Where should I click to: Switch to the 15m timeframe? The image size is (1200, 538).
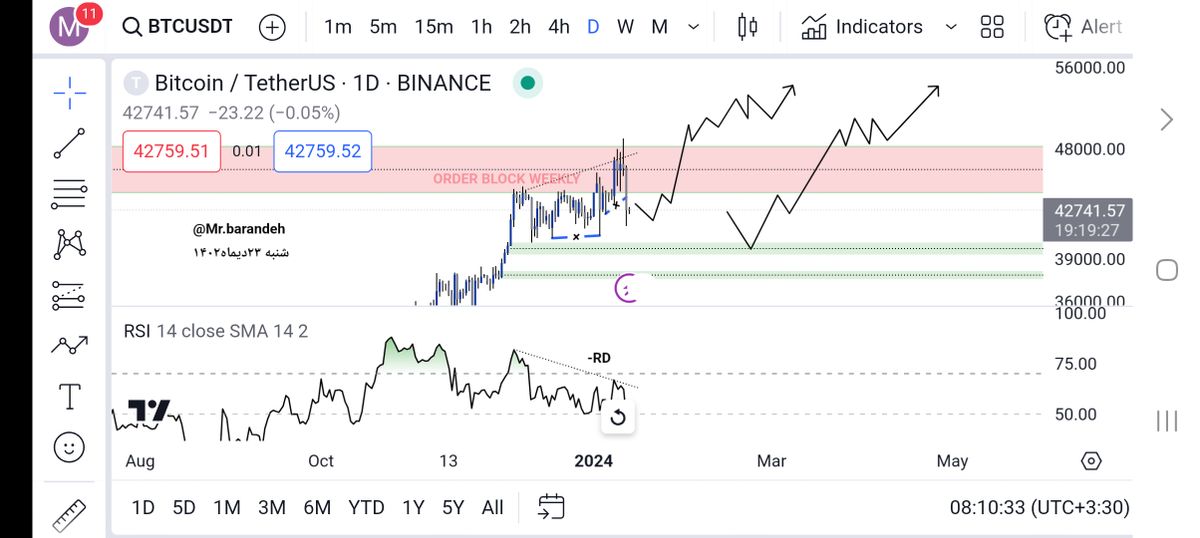(x=433, y=27)
